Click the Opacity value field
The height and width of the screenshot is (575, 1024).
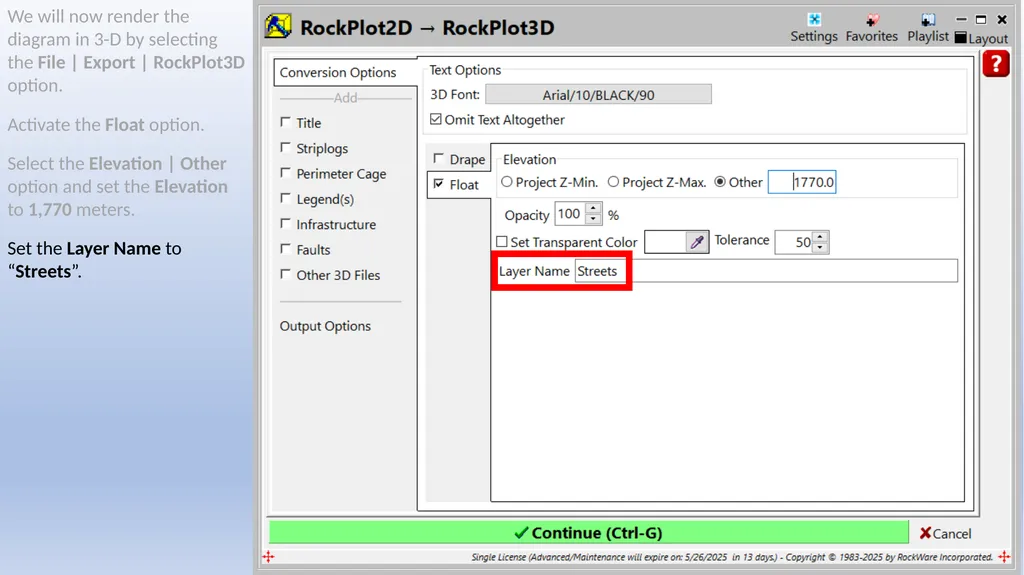tap(569, 214)
